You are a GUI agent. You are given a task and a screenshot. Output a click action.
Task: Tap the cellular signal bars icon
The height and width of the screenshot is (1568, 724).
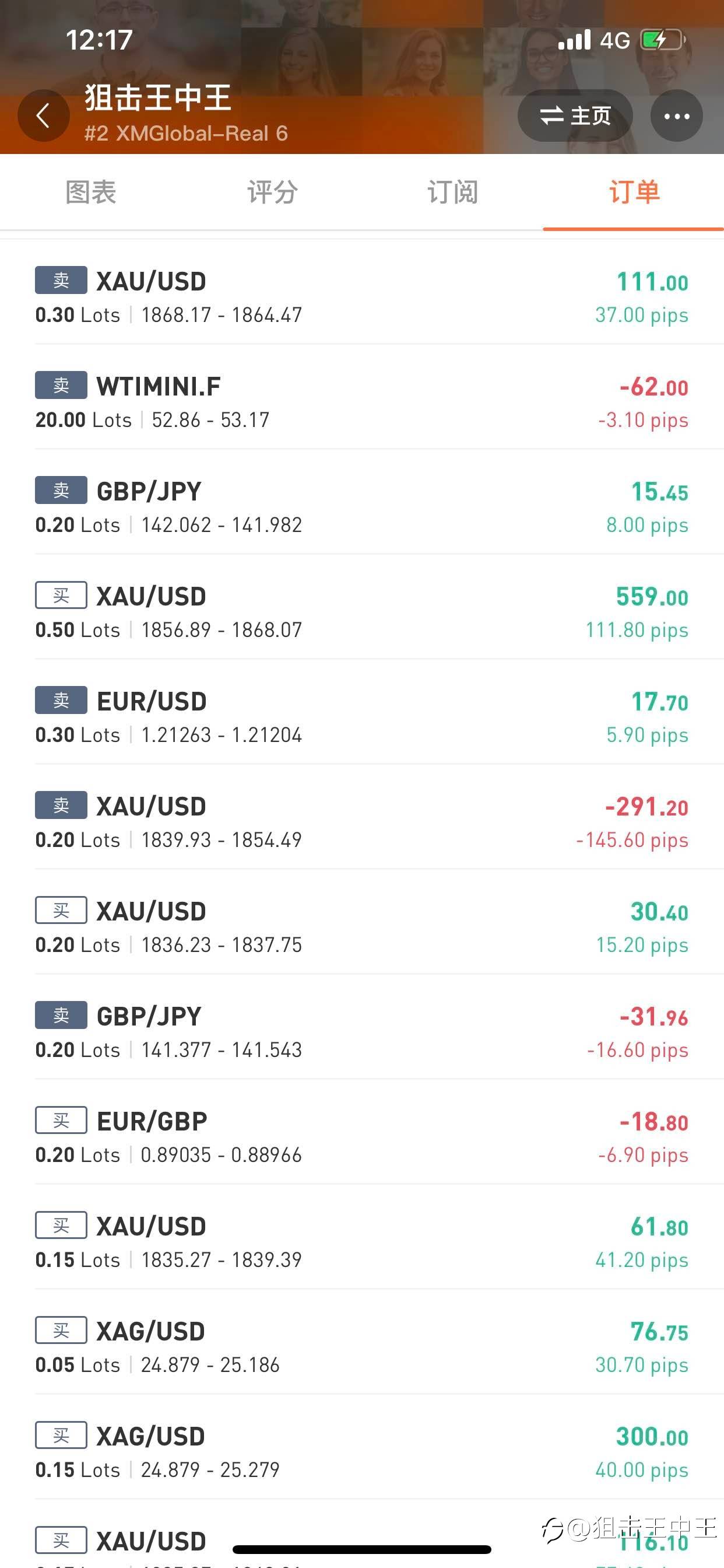pos(574,40)
